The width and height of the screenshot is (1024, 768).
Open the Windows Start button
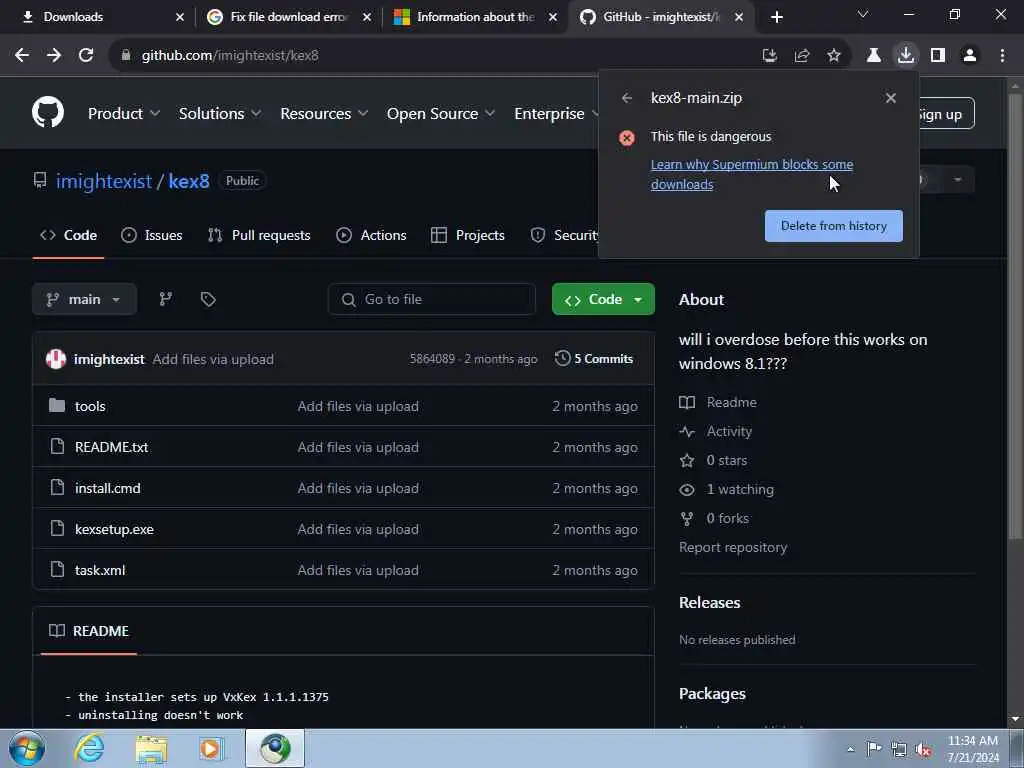tap(27, 748)
